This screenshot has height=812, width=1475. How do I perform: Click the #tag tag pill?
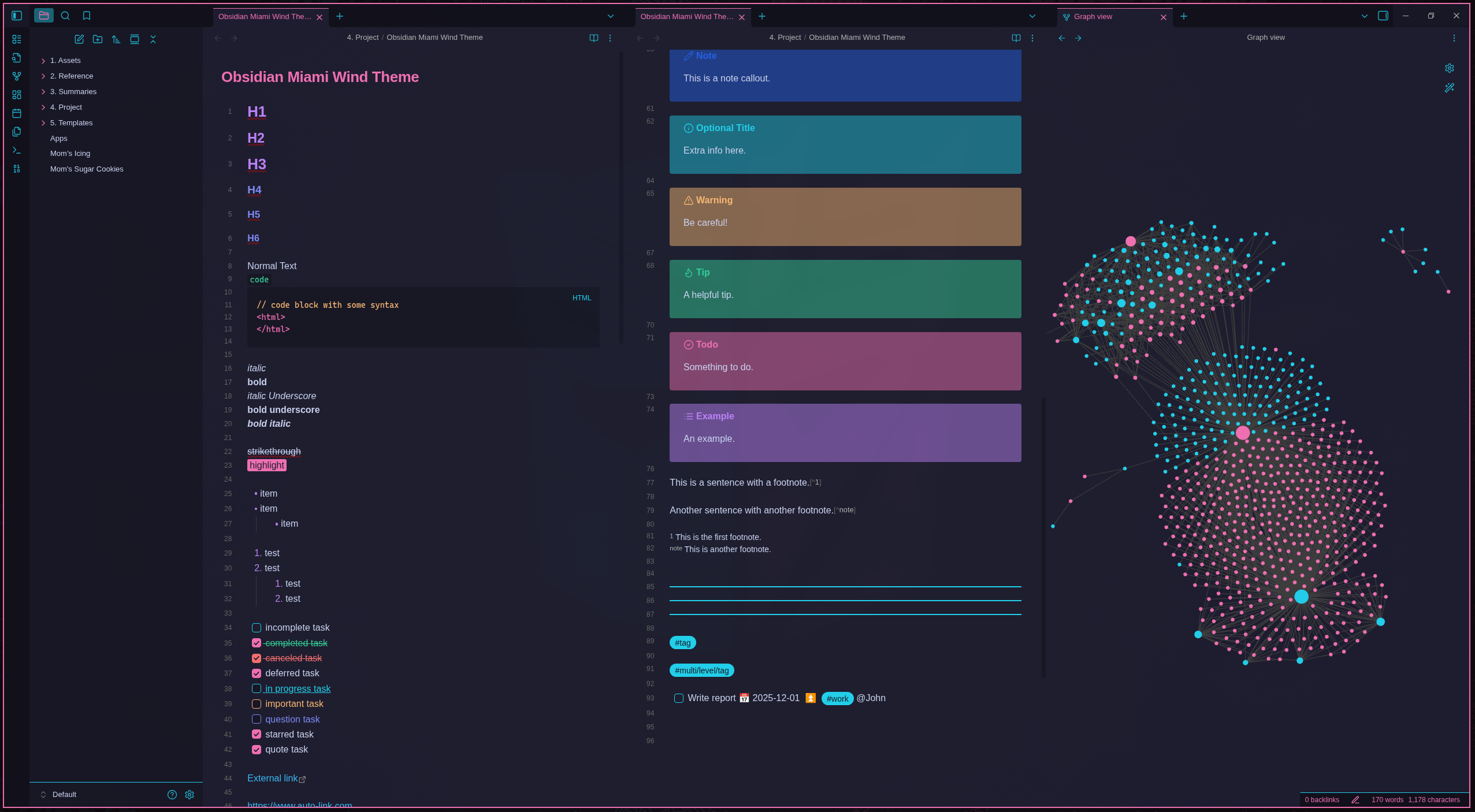[x=683, y=643]
